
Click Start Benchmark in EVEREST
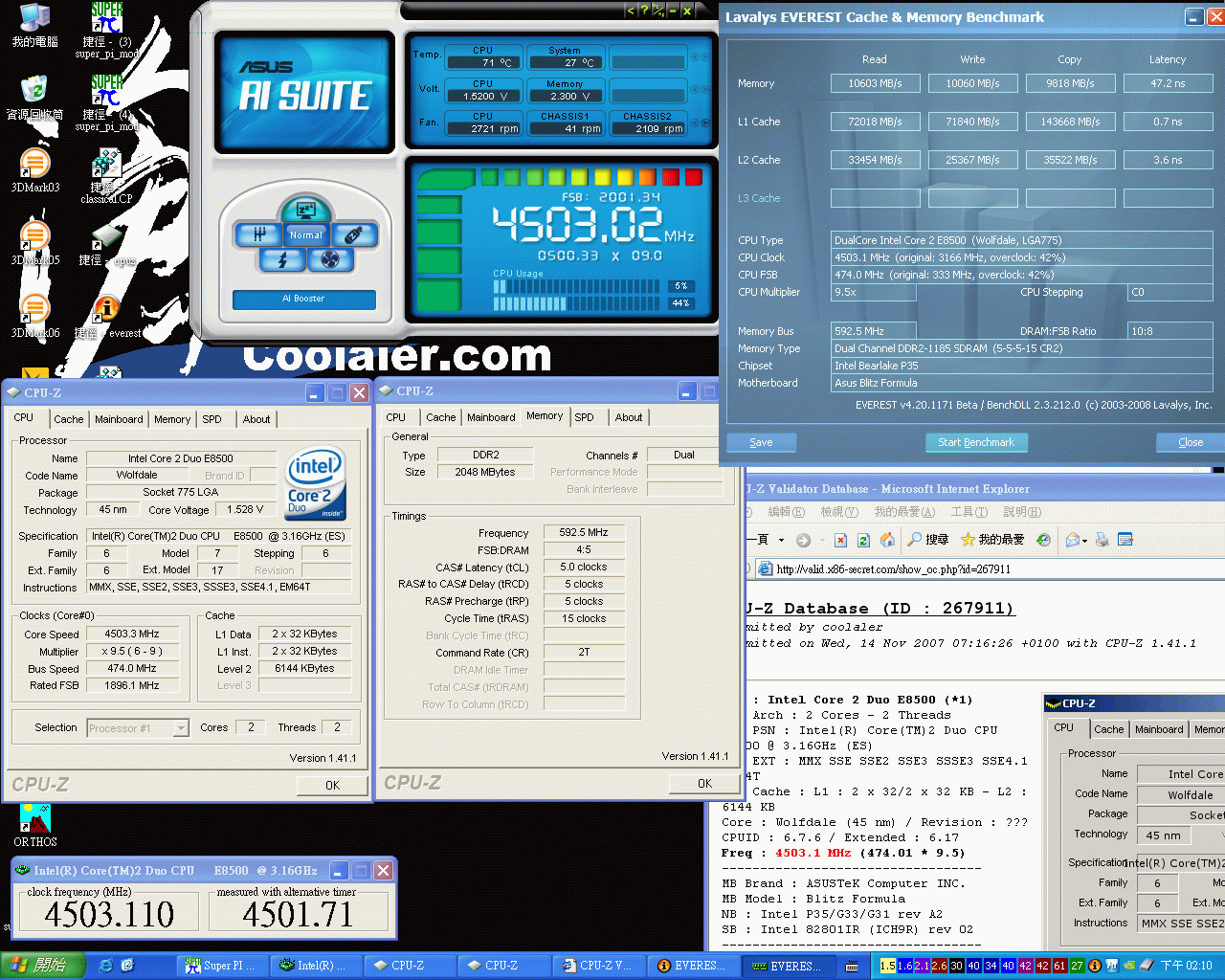click(976, 442)
